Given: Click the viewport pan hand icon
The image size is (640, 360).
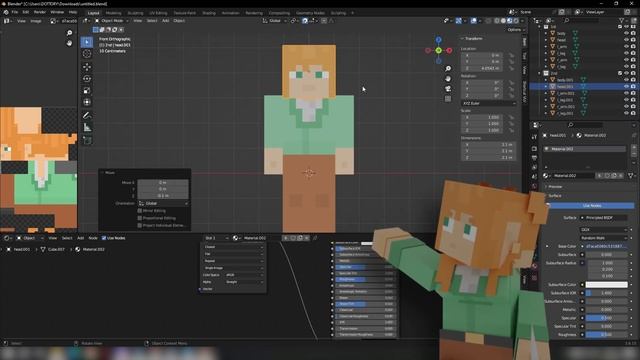Looking at the screenshot, I should tap(448, 78).
